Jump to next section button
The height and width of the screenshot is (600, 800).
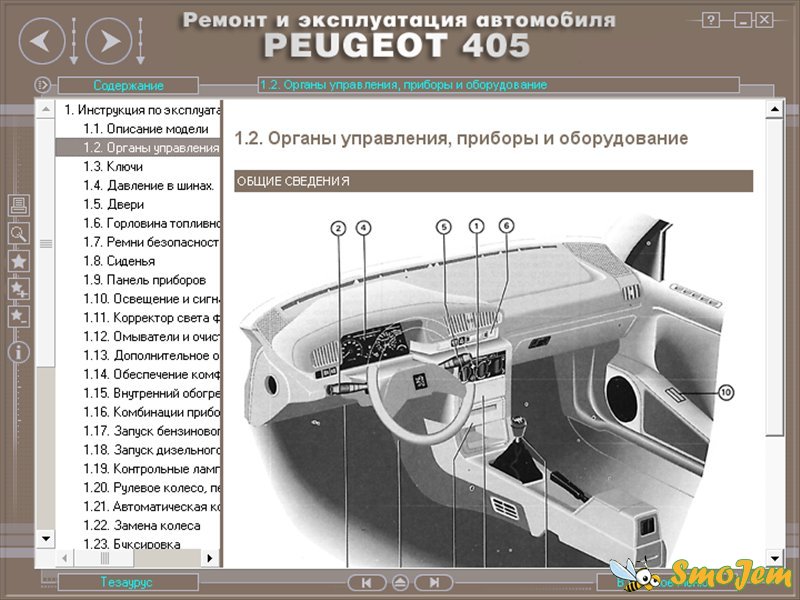coord(434,582)
